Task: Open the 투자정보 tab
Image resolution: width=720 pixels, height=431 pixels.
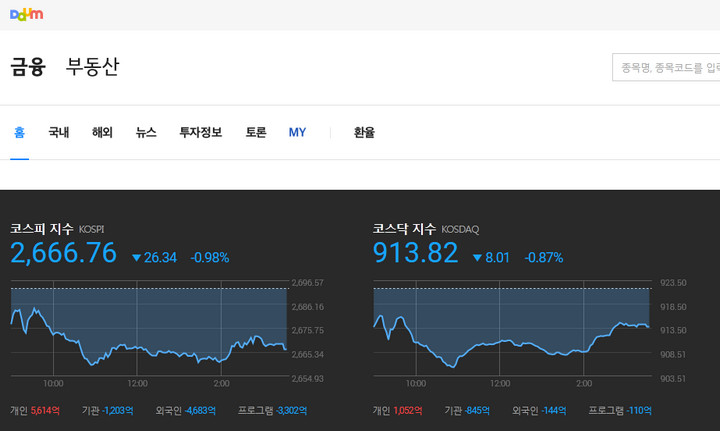Action: click(x=201, y=132)
